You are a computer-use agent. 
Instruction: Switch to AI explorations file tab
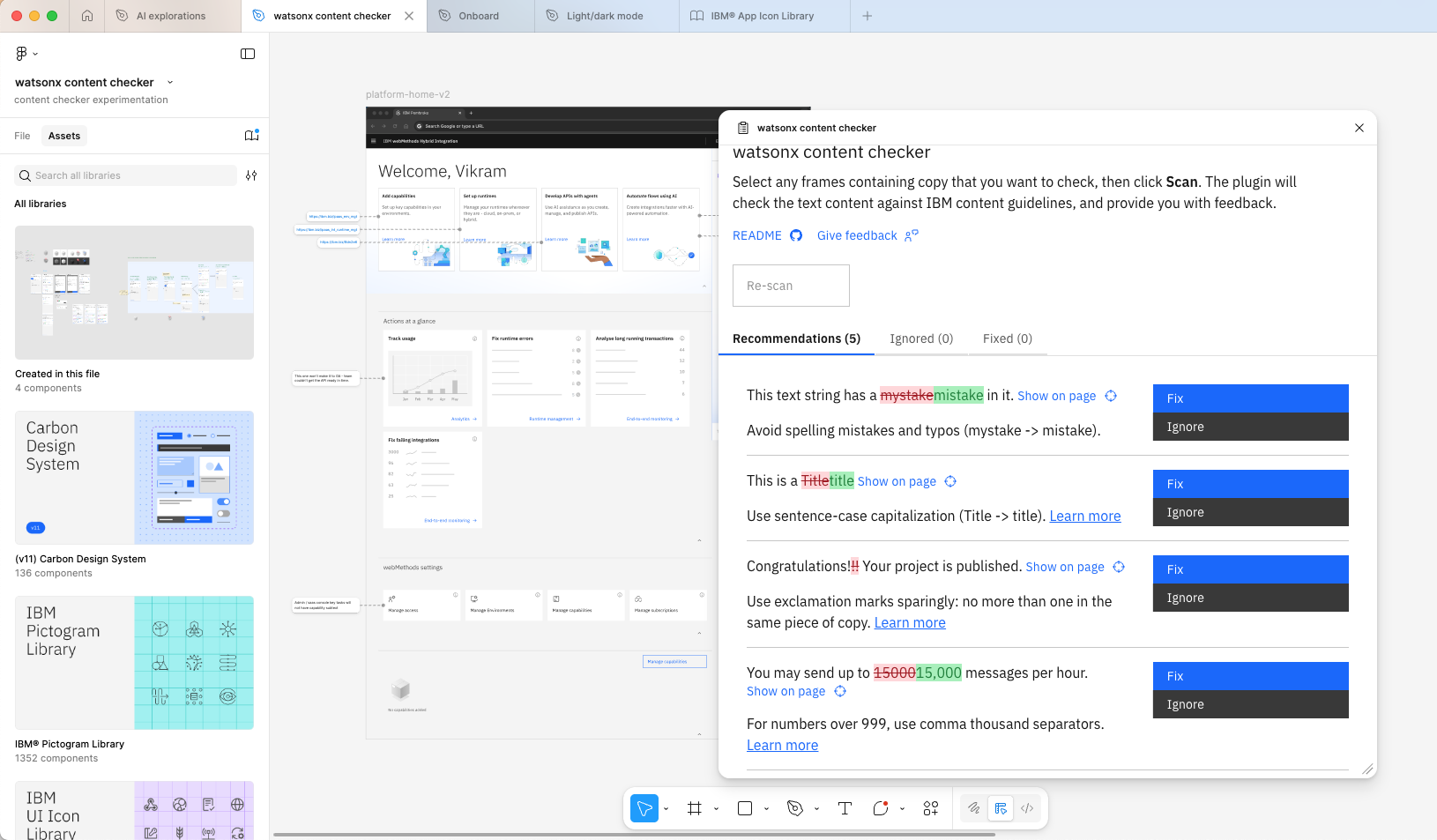pyautogui.click(x=171, y=16)
